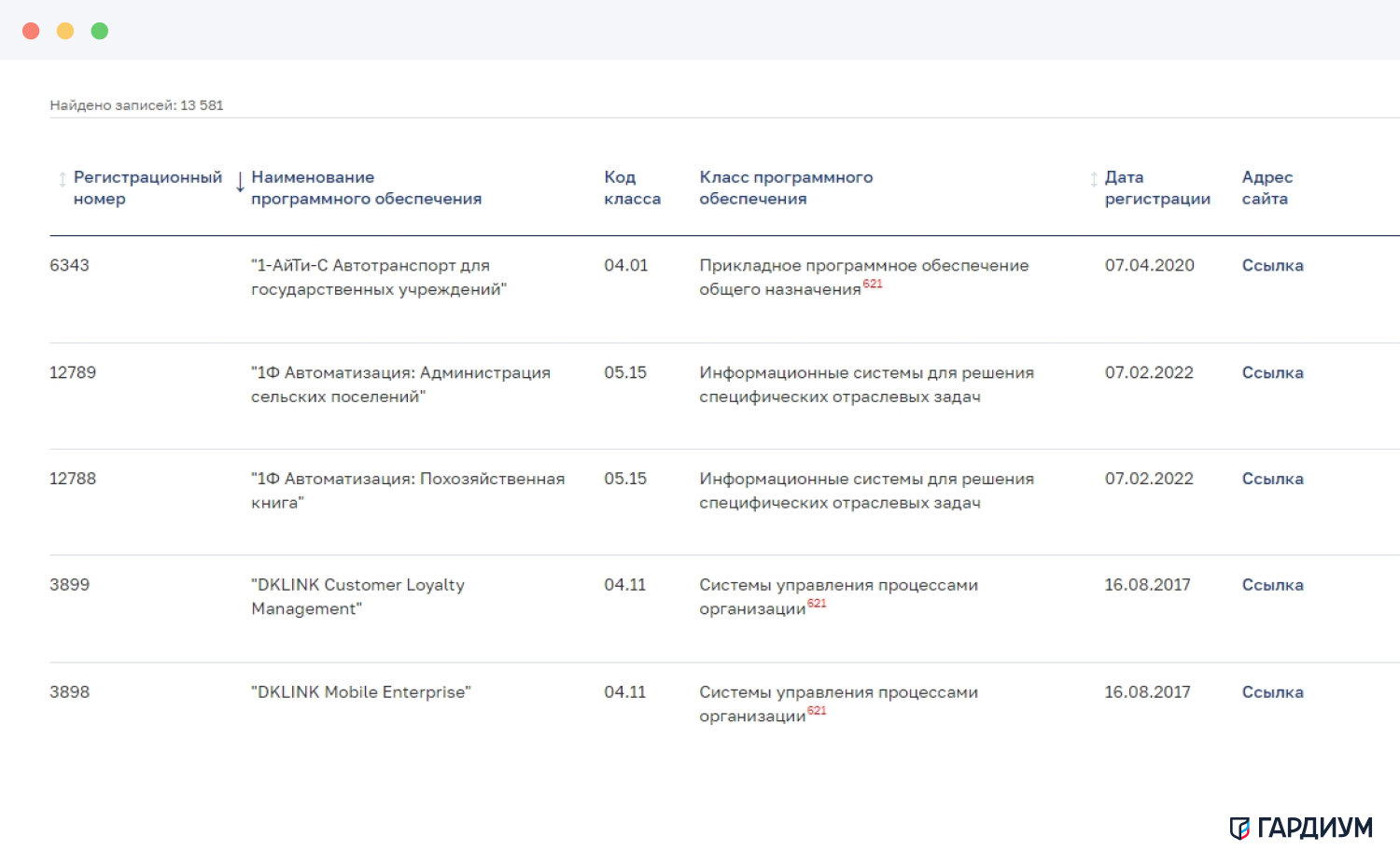Open Ссылка link for record 12789
This screenshot has width=1400, height=864.
pyautogui.click(x=1272, y=373)
